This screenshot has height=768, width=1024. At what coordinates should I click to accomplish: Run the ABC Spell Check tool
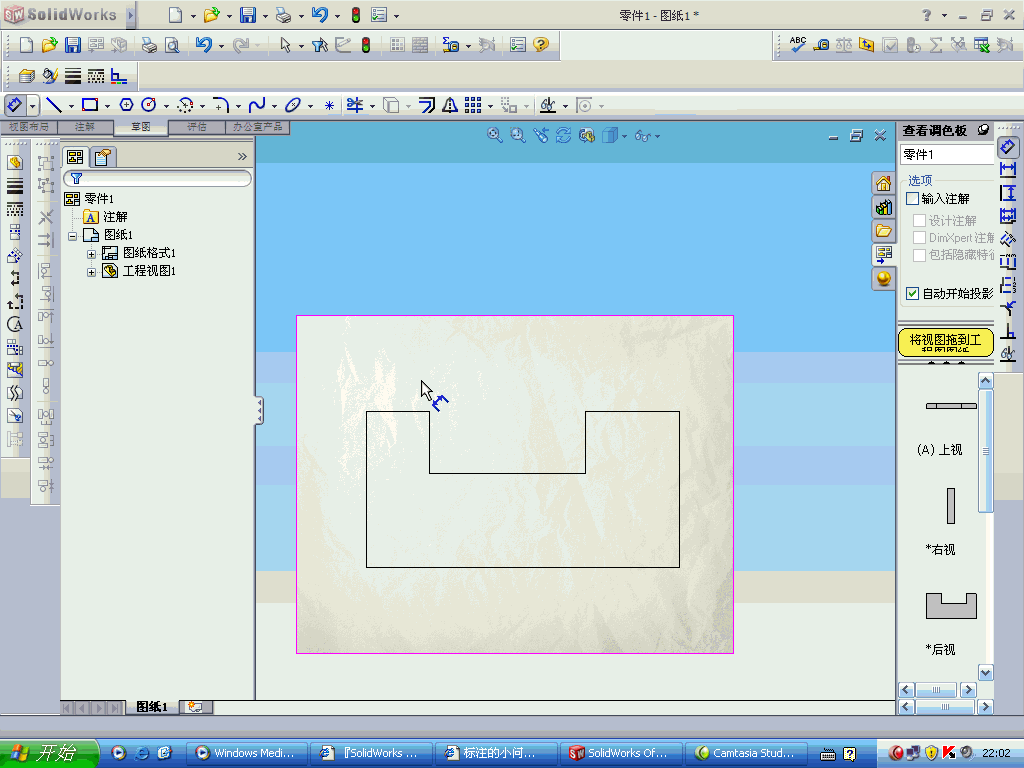point(797,44)
